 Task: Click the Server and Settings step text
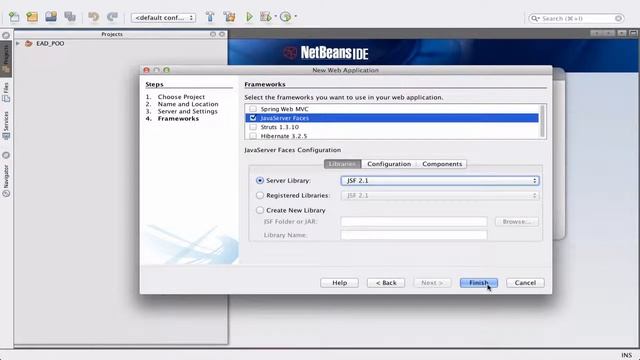point(188,111)
